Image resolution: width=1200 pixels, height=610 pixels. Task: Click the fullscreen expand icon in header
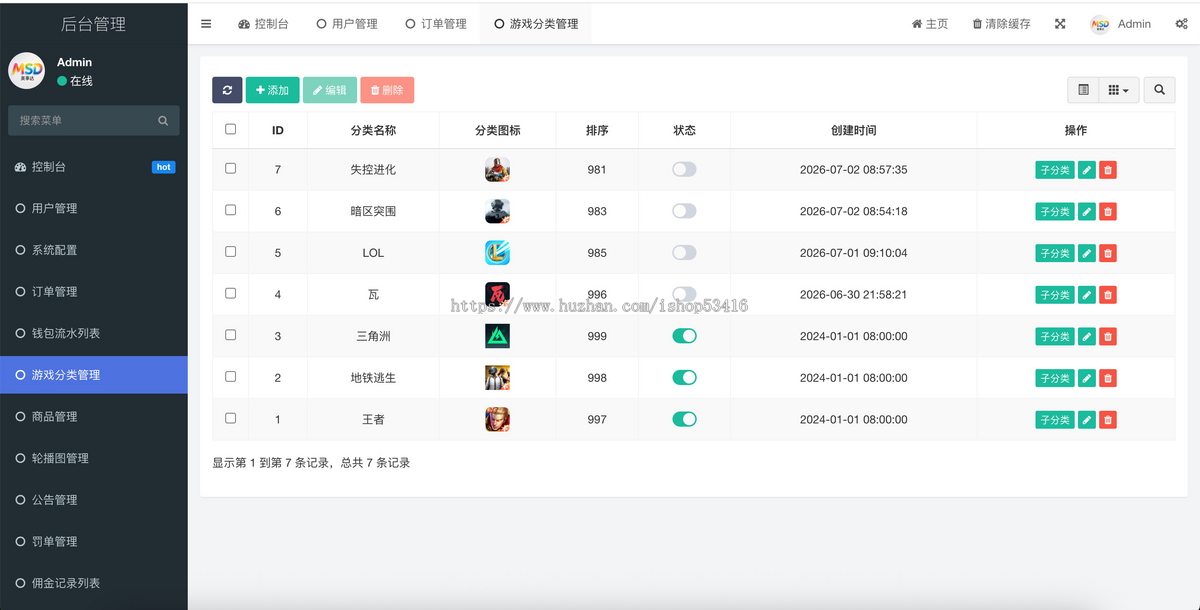click(1060, 24)
